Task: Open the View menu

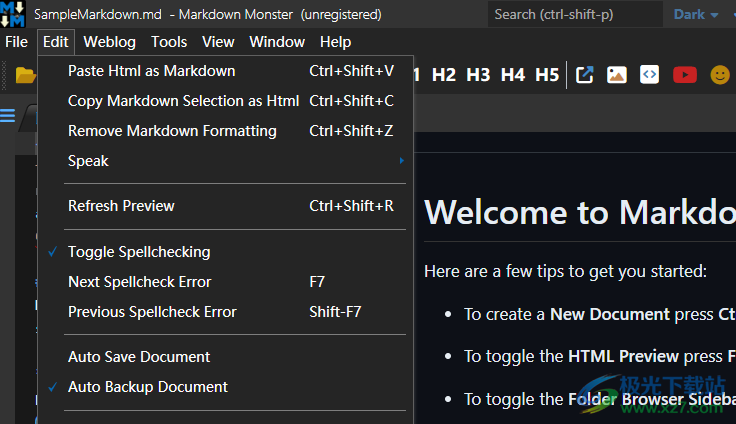Action: click(x=218, y=42)
